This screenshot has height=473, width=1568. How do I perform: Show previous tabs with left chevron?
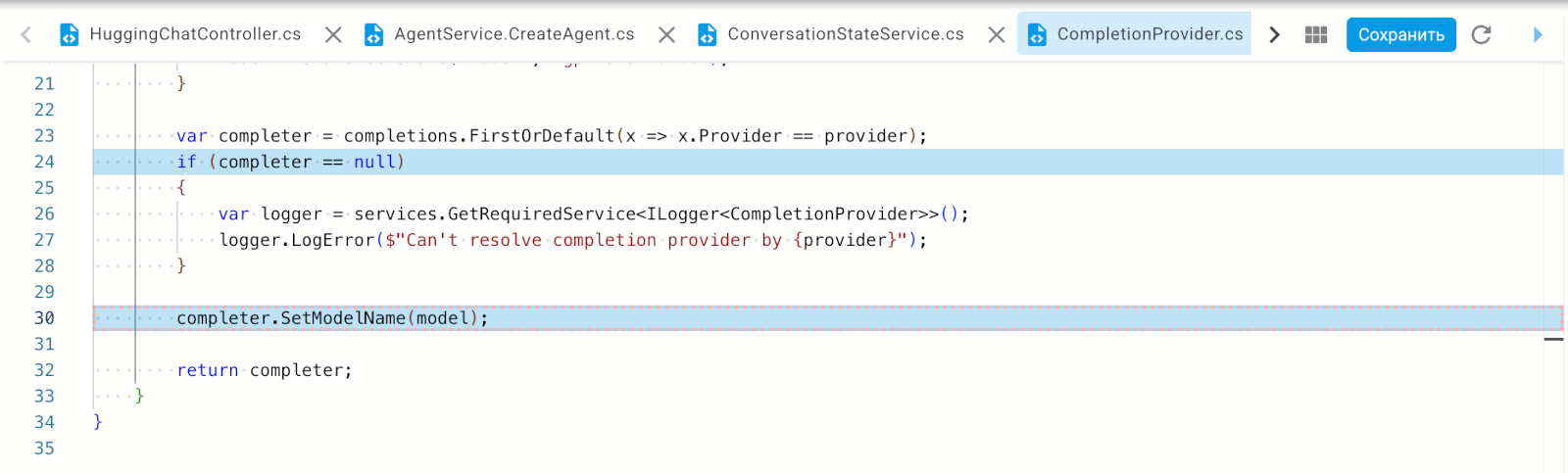pos(26,35)
